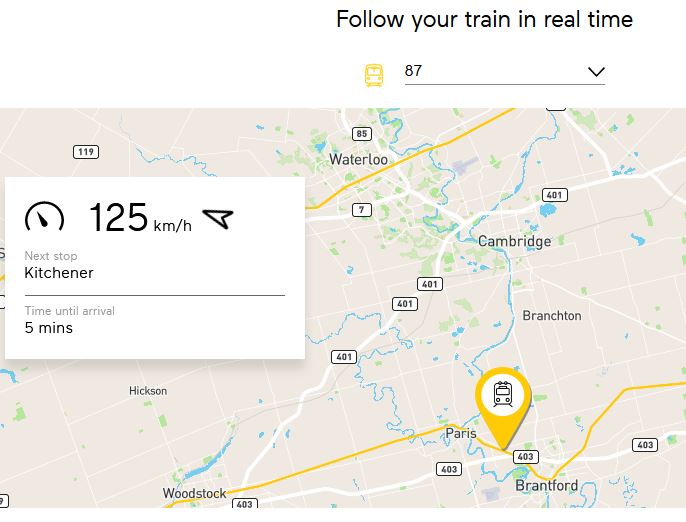
Task: Select the Cambridge city label
Action: point(514,241)
